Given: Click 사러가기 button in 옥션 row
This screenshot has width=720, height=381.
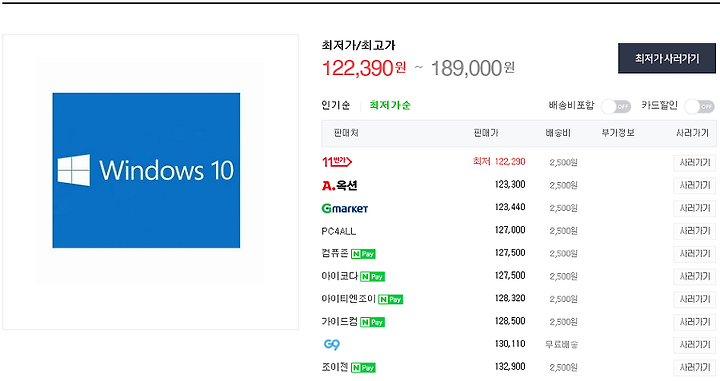Looking at the screenshot, I should tap(695, 185).
